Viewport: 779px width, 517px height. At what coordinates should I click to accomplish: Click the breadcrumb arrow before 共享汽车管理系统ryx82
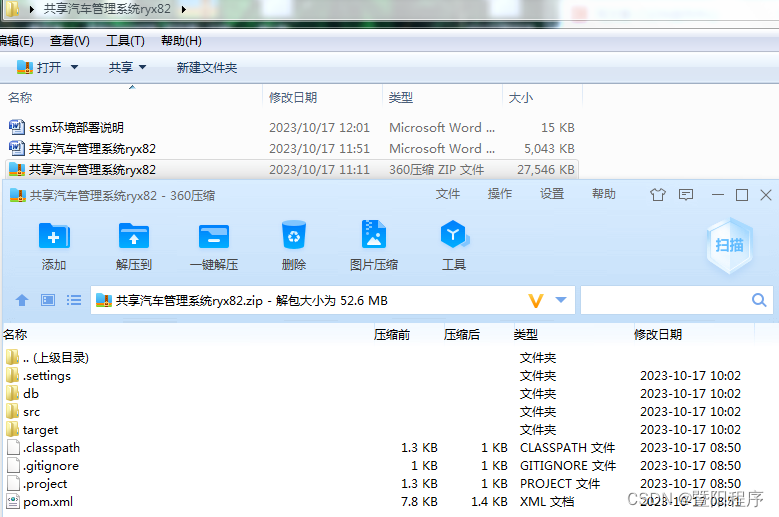coord(32,9)
